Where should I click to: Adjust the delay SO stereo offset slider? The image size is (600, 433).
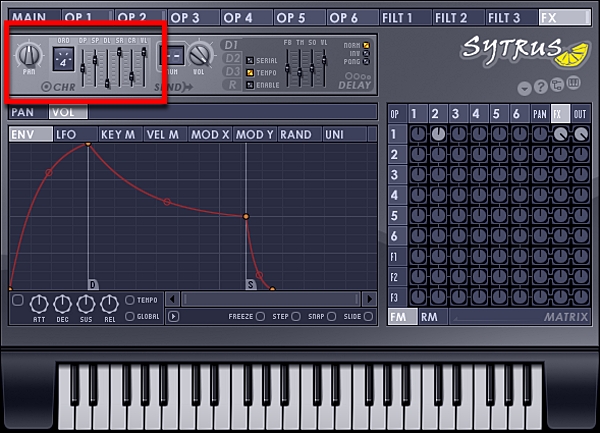(x=312, y=67)
